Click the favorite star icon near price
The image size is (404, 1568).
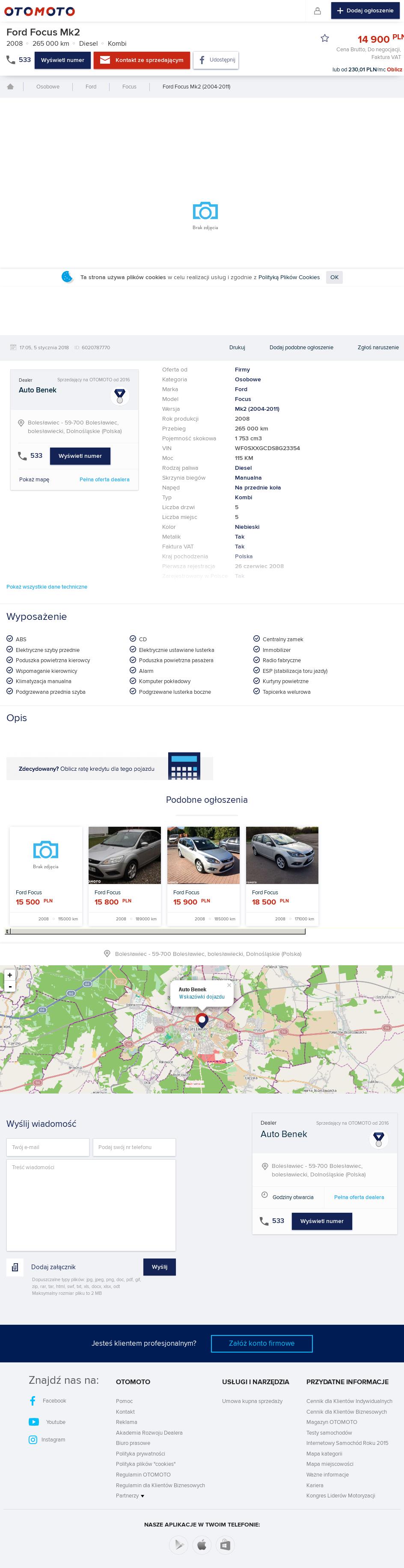(x=325, y=38)
